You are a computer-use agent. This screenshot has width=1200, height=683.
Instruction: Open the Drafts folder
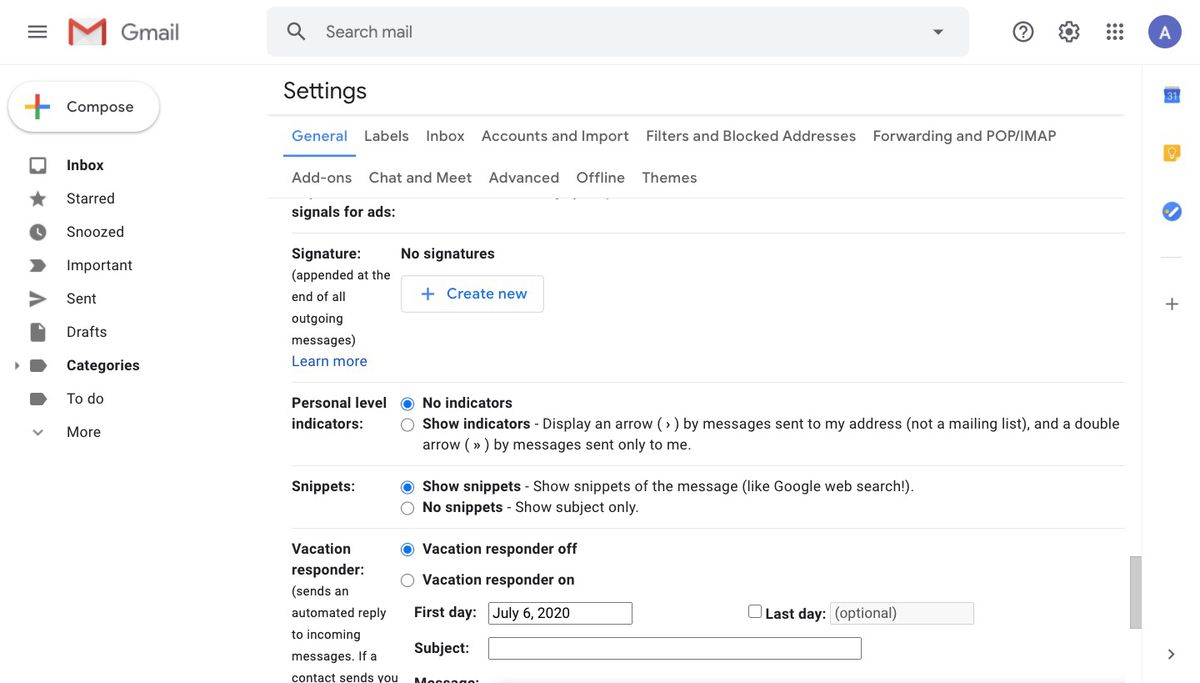point(86,332)
